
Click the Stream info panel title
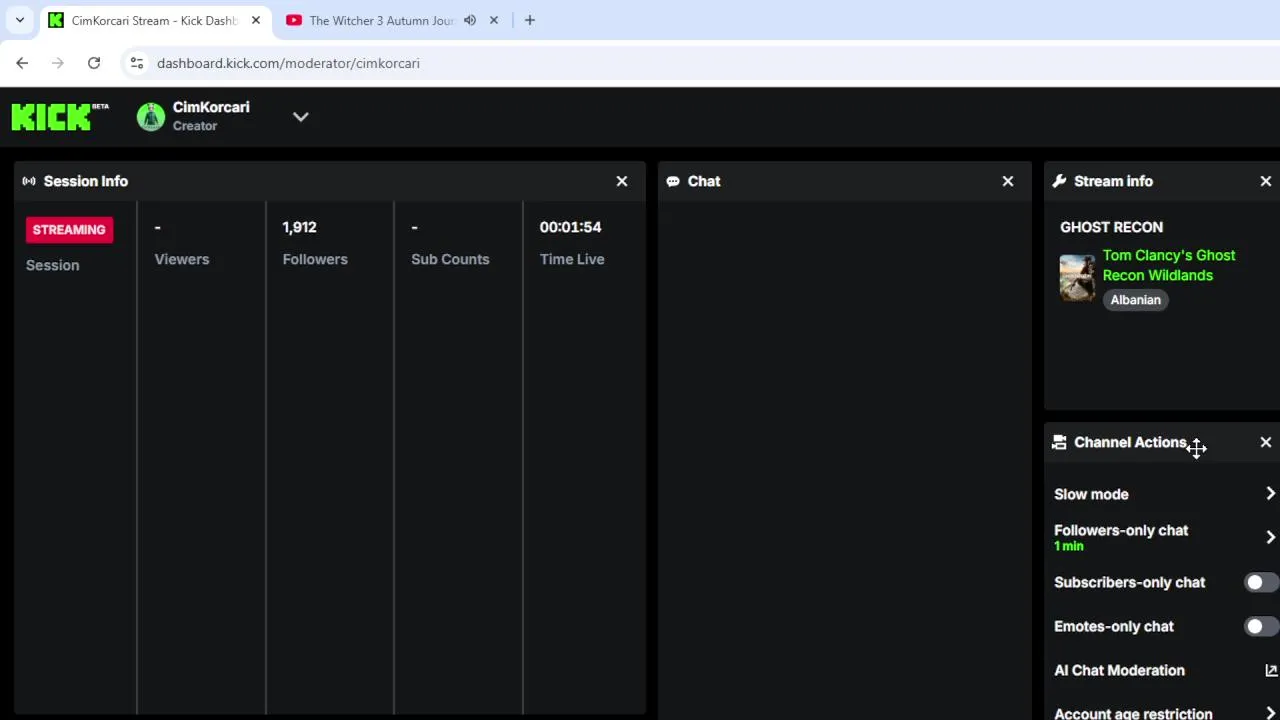[1113, 181]
